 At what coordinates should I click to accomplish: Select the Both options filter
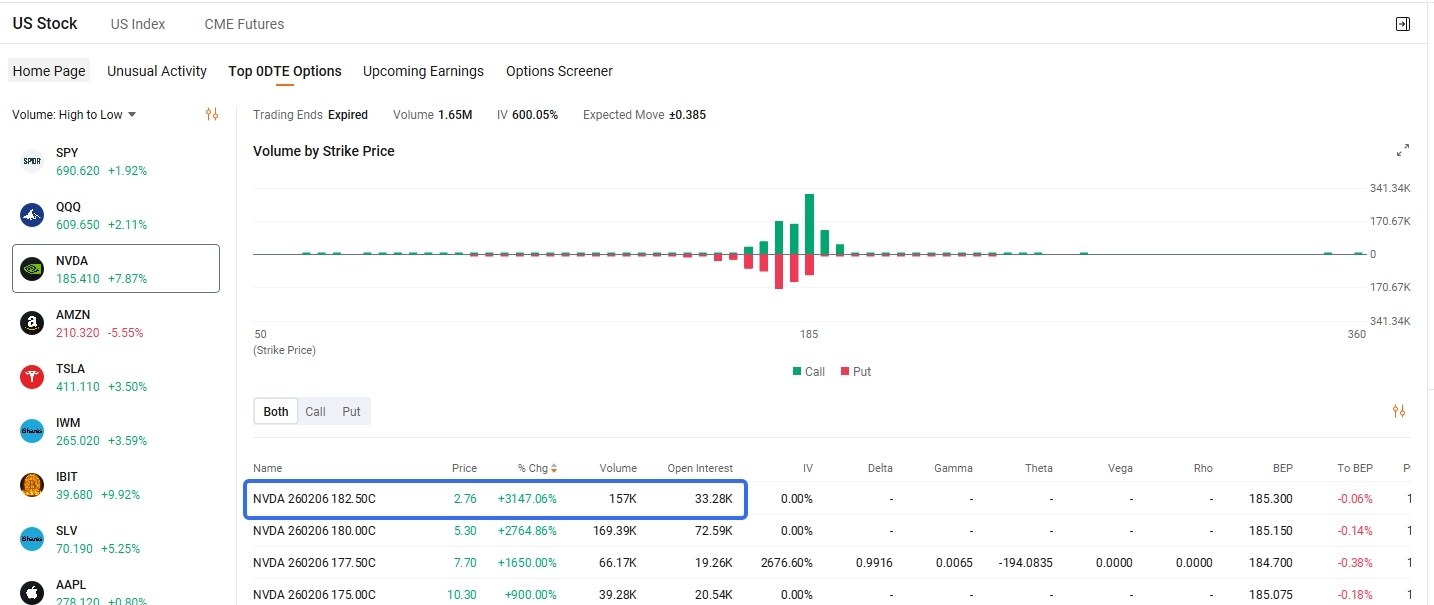(276, 411)
